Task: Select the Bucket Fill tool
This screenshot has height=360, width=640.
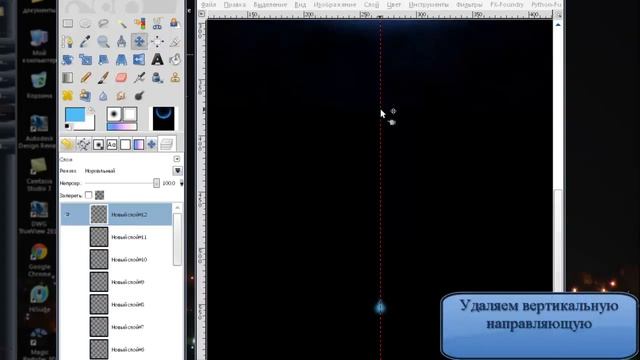Action: [x=175, y=60]
